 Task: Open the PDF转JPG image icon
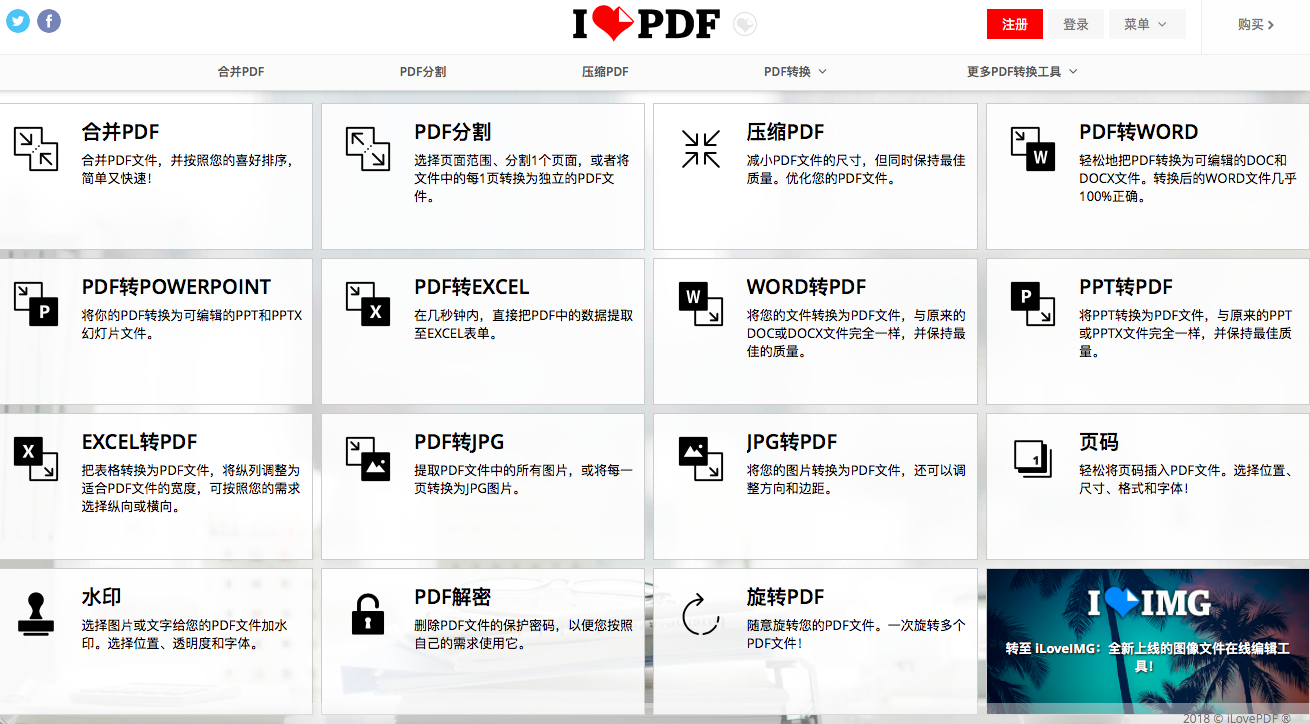[367, 458]
